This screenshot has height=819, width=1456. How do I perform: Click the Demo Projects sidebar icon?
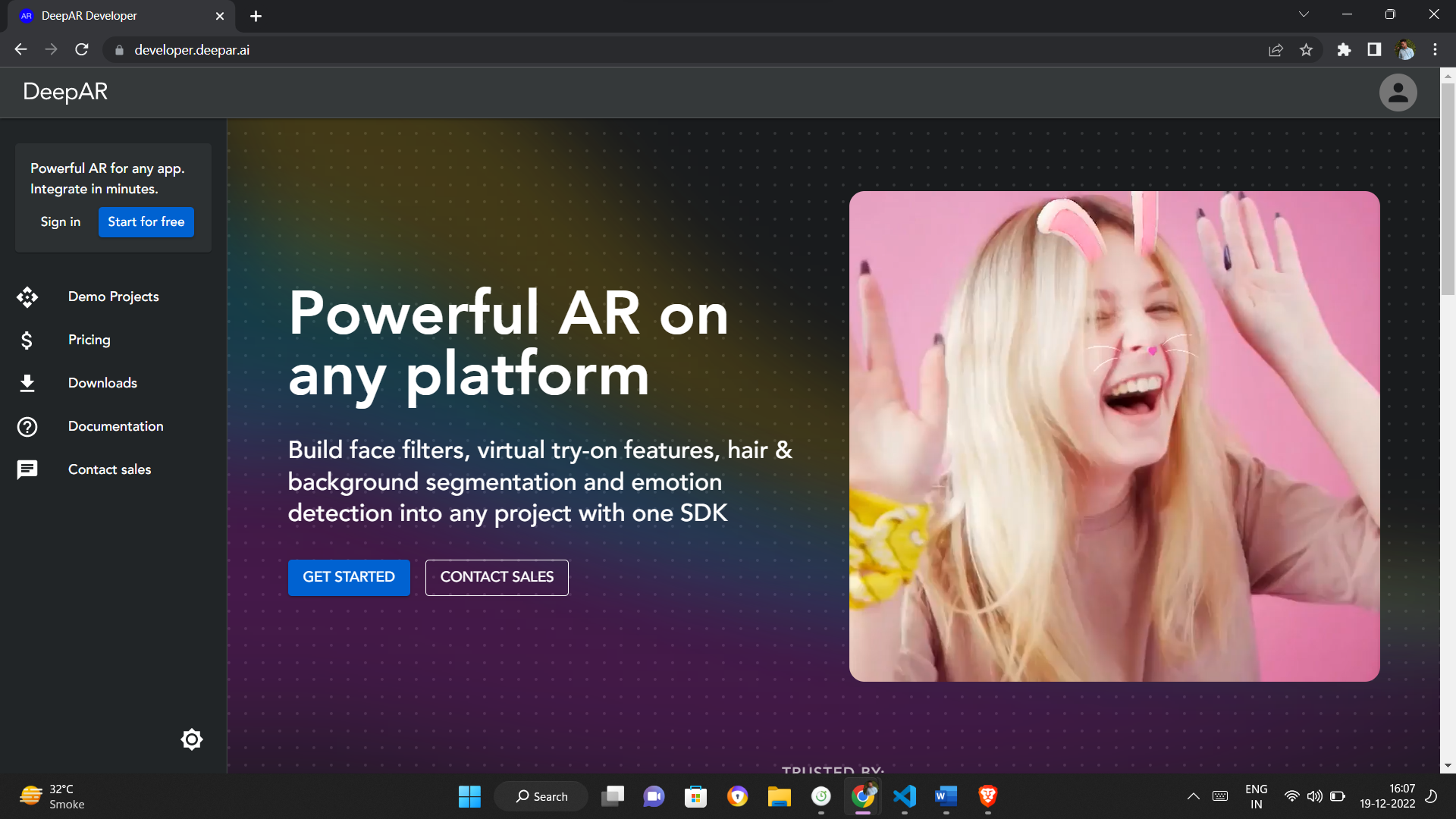(x=27, y=297)
